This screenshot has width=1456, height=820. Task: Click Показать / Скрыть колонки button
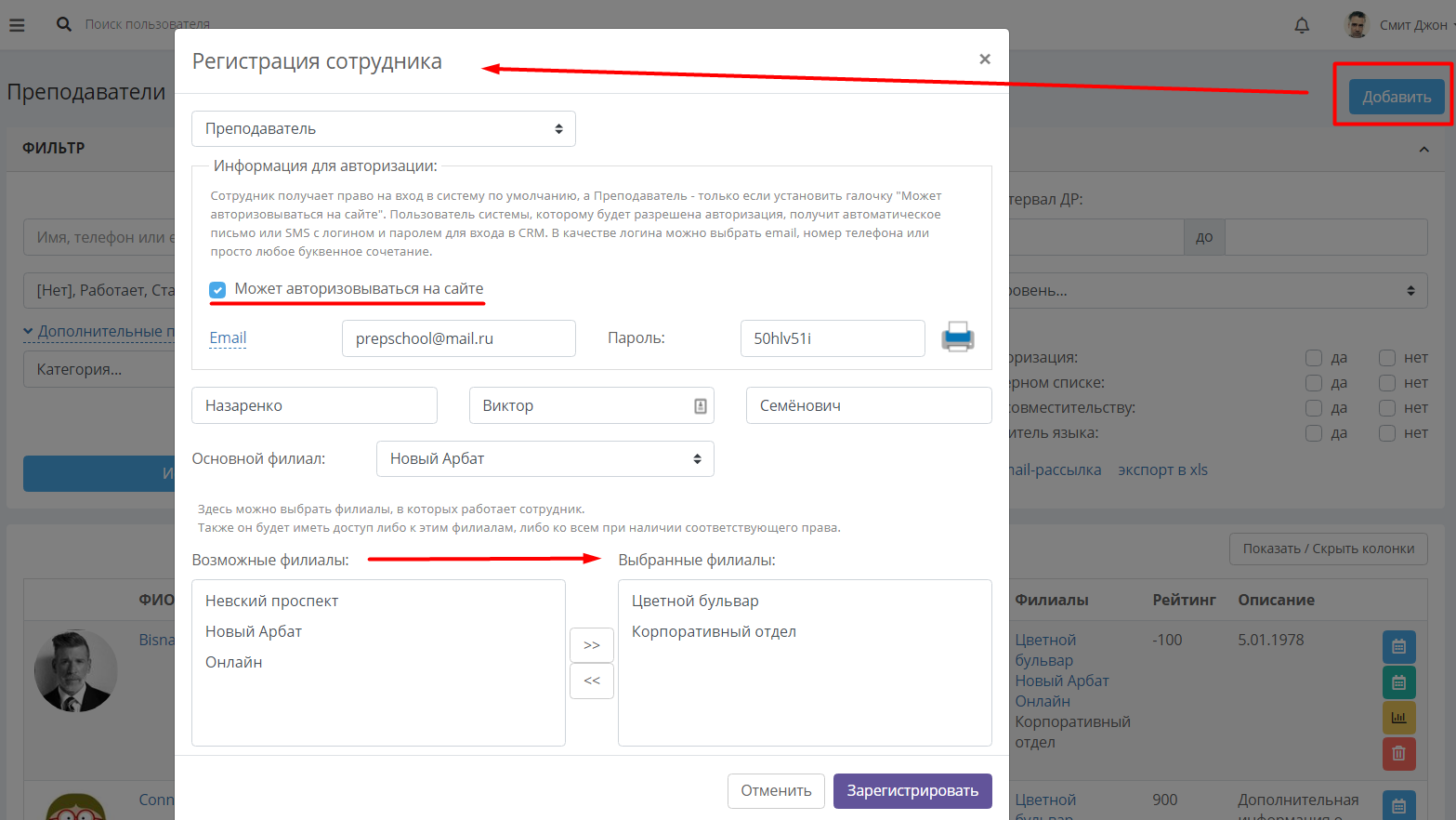click(1329, 549)
